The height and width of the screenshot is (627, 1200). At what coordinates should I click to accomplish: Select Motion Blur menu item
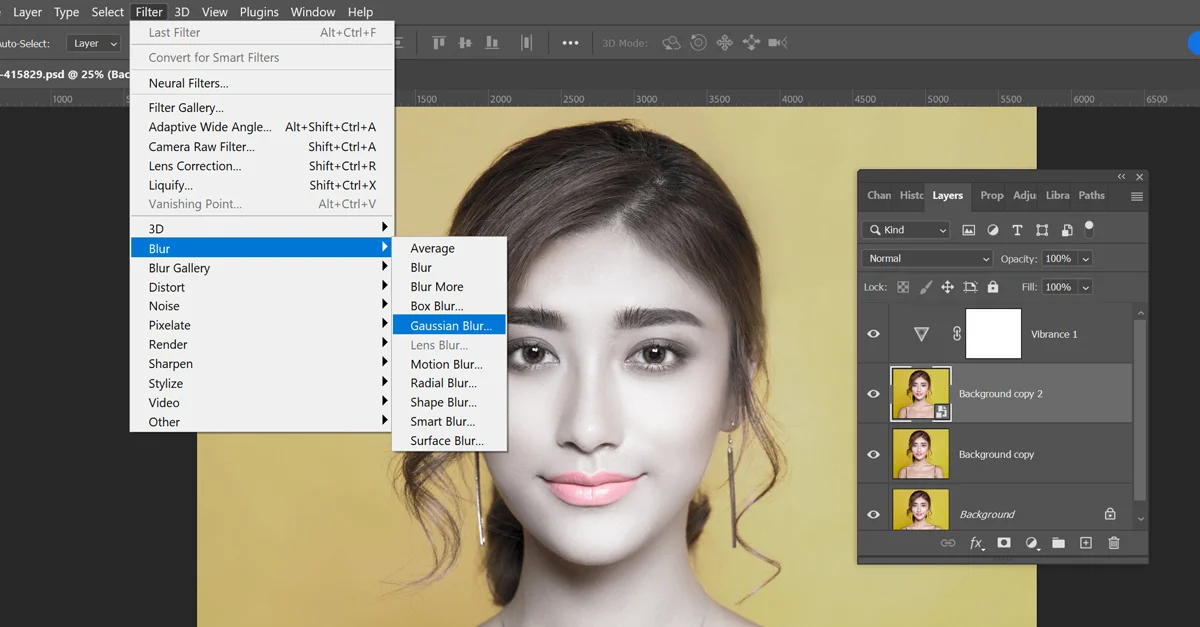click(450, 365)
